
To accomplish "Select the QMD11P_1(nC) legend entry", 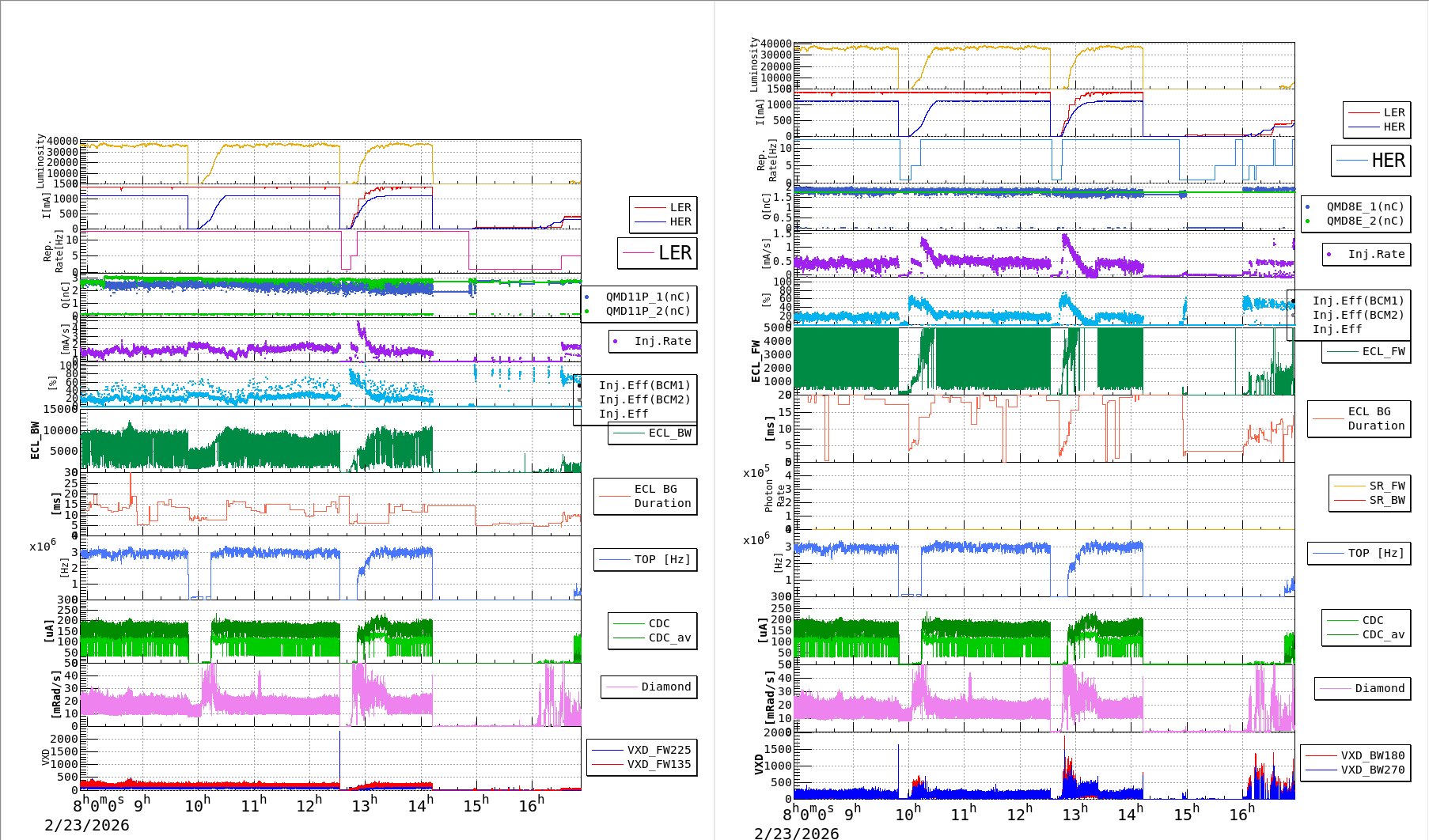I will point(647,297).
